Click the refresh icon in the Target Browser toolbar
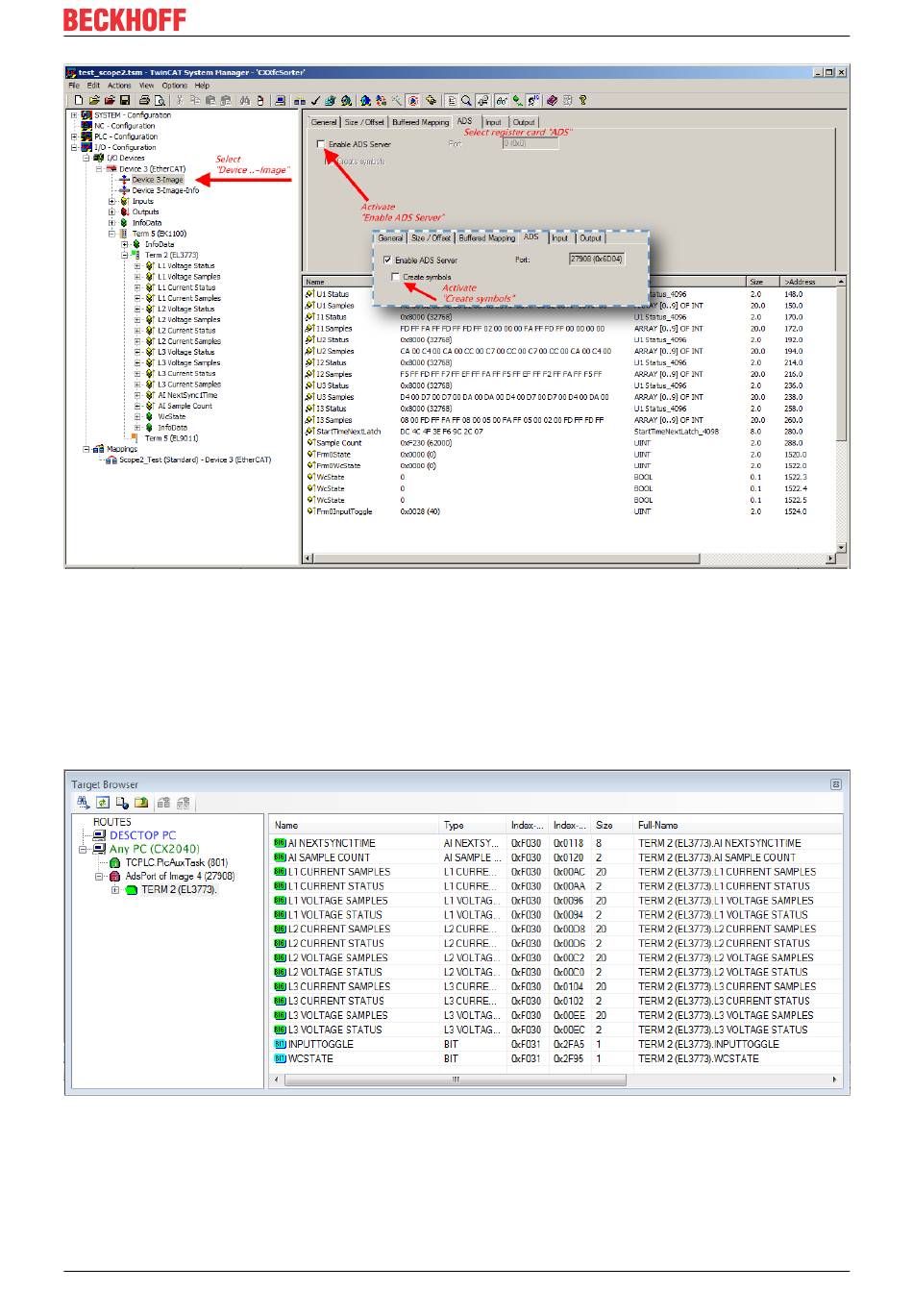The width and height of the screenshot is (913, 1316). click(102, 803)
